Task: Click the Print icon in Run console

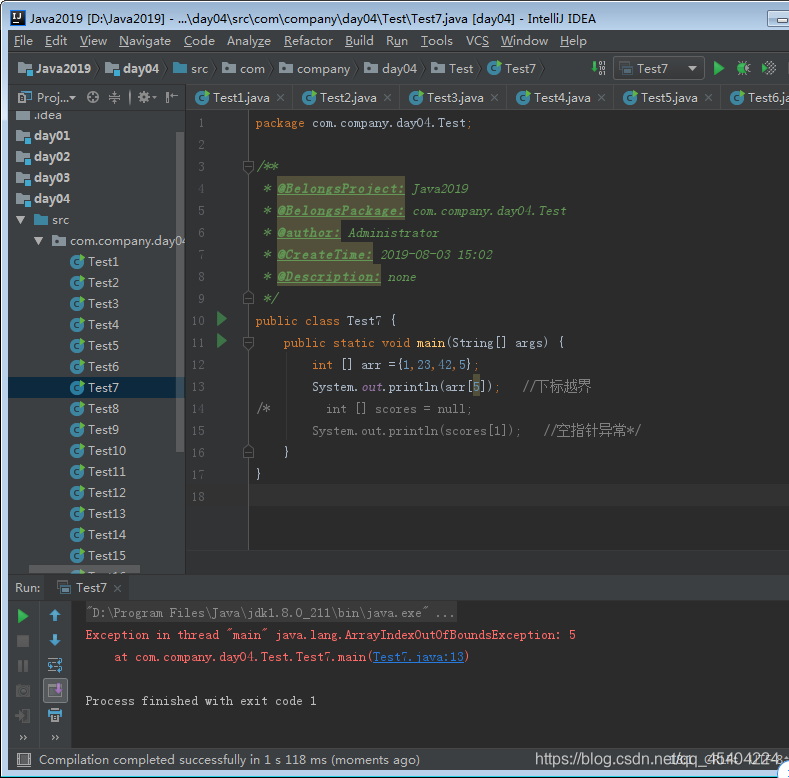Action: click(55, 715)
